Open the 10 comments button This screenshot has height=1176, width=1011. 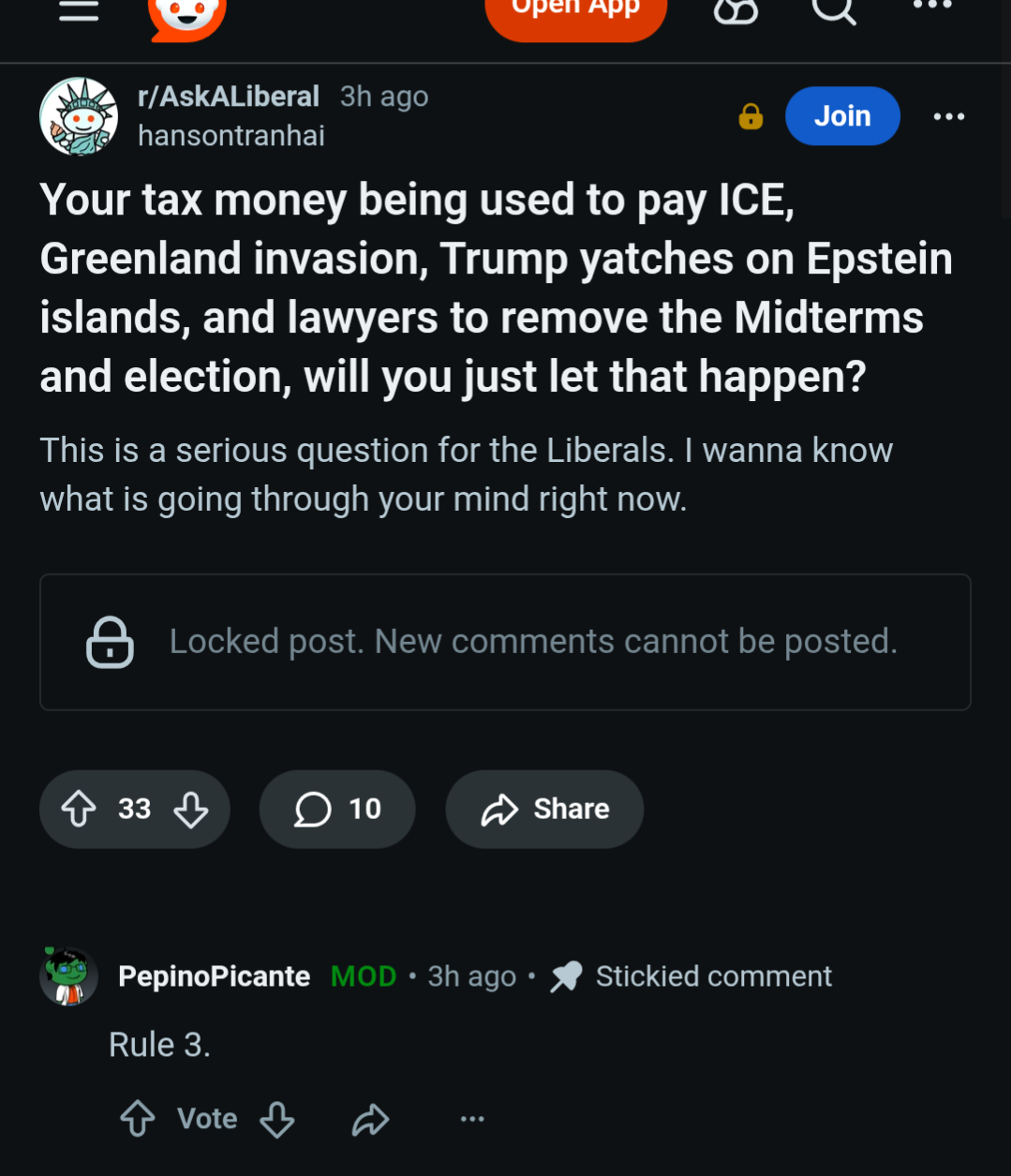tap(337, 809)
